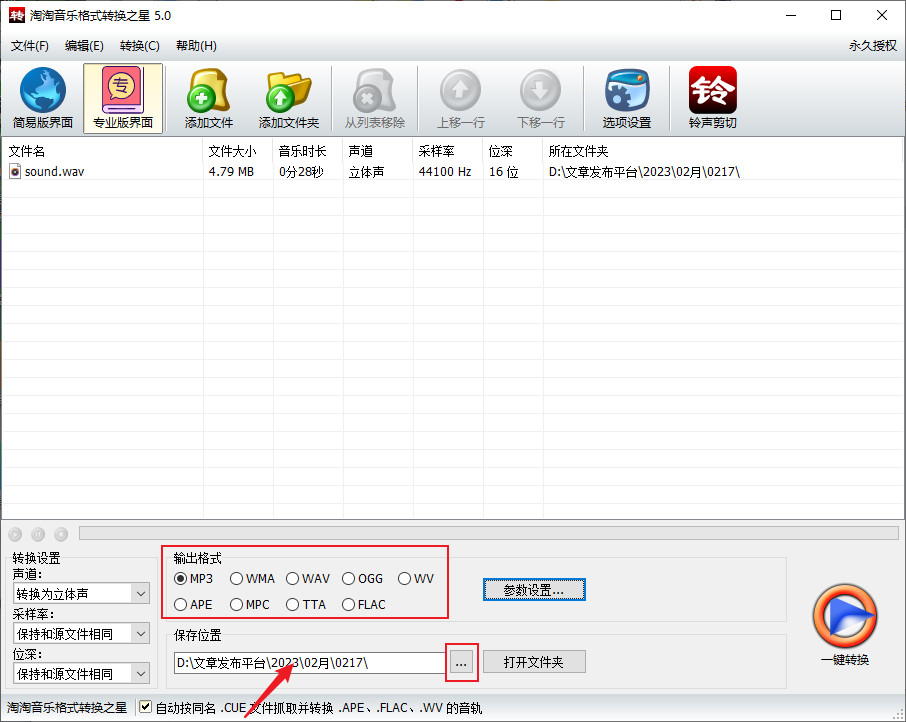Select the 专业版界面 professional mode icon
906x722 pixels.
(123, 98)
